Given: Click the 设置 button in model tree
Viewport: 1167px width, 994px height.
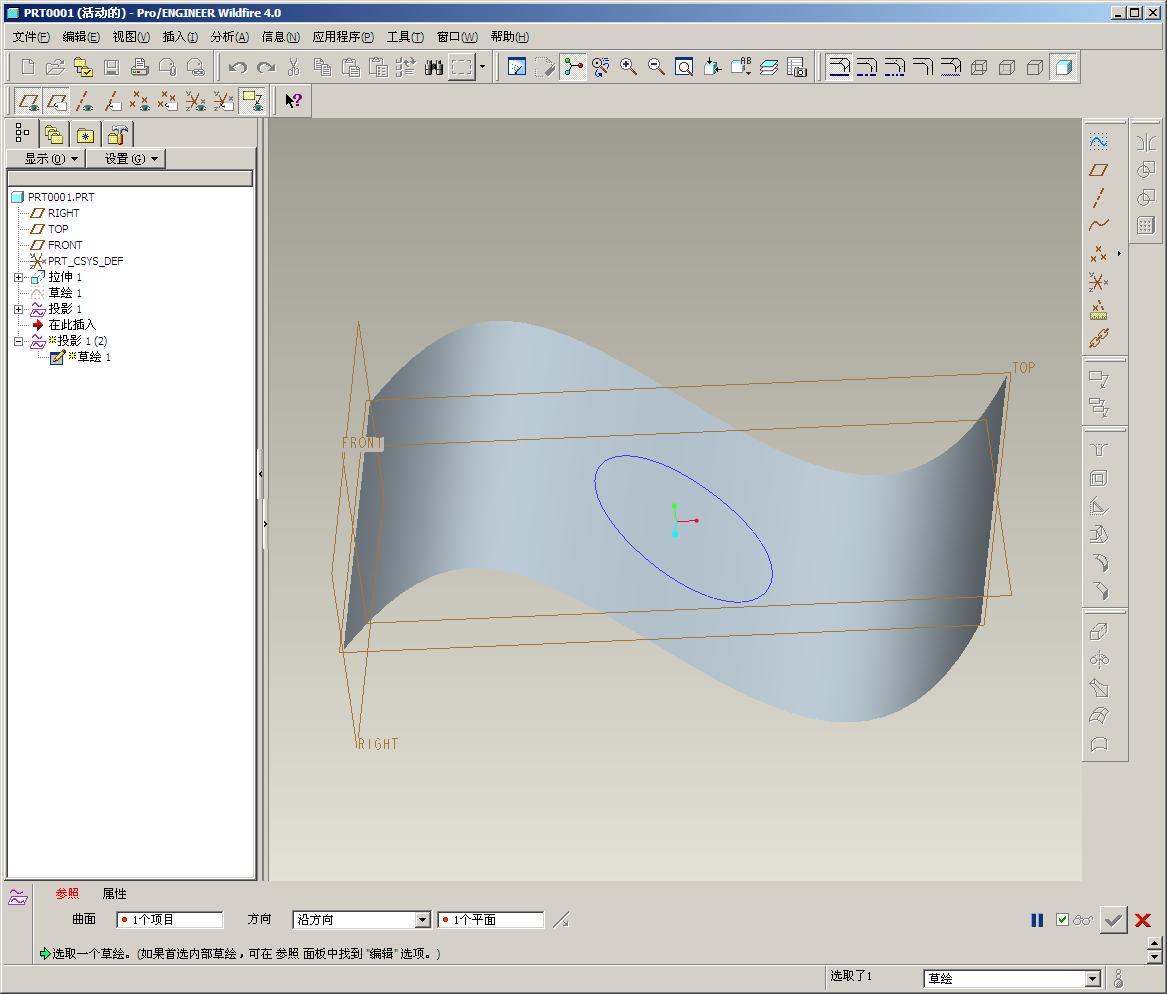Looking at the screenshot, I should [x=126, y=159].
